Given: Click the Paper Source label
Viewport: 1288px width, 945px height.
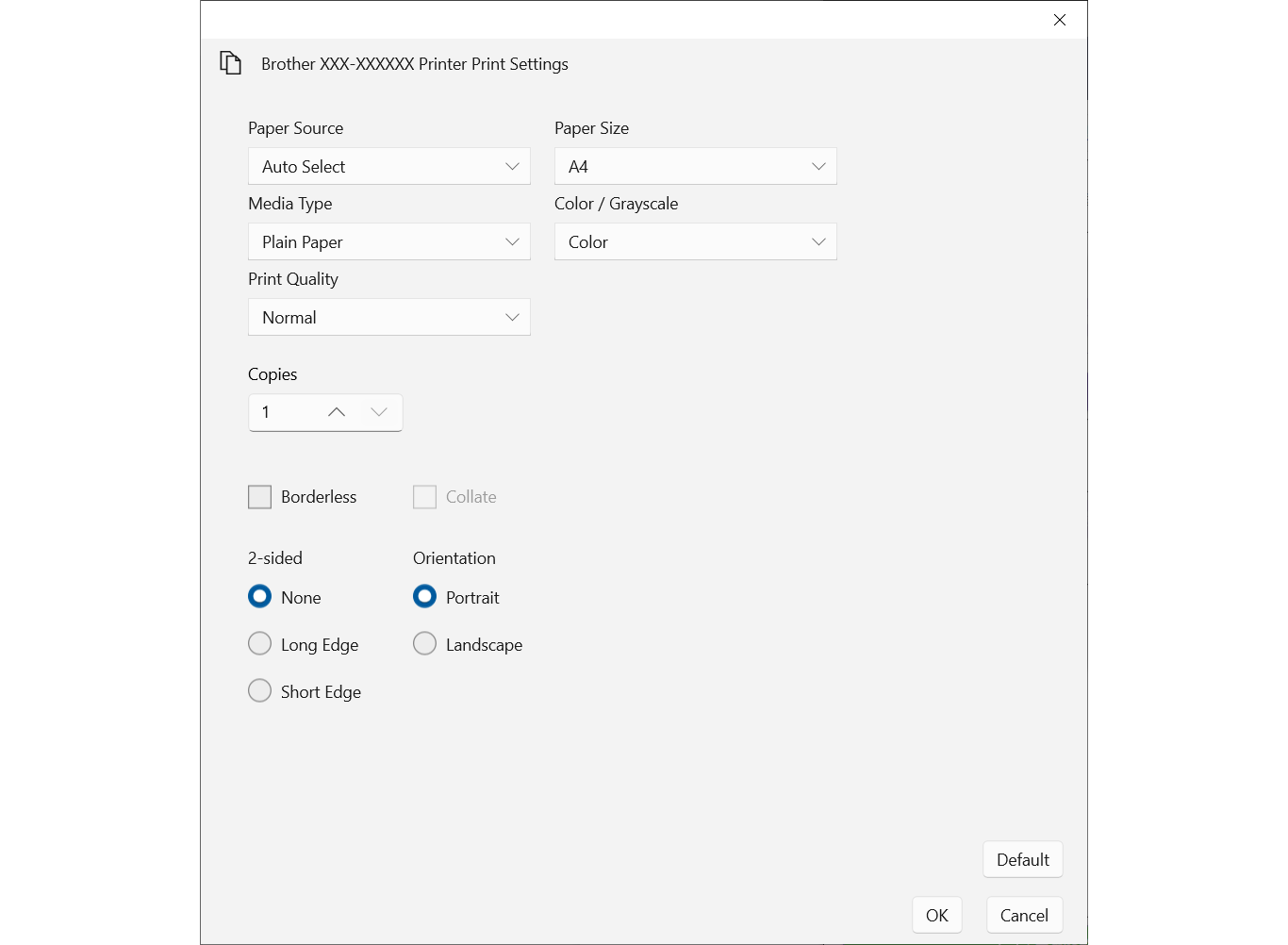Looking at the screenshot, I should [296, 128].
